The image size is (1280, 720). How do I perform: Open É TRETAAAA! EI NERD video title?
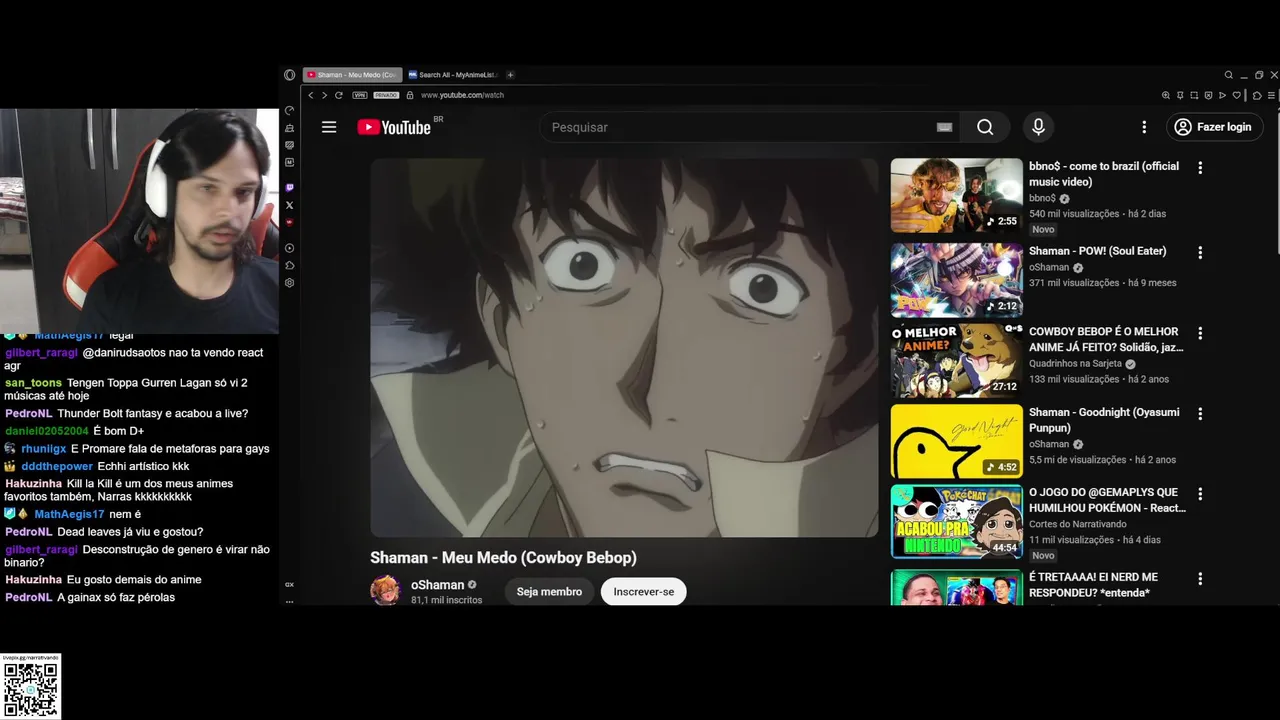coord(1093,585)
